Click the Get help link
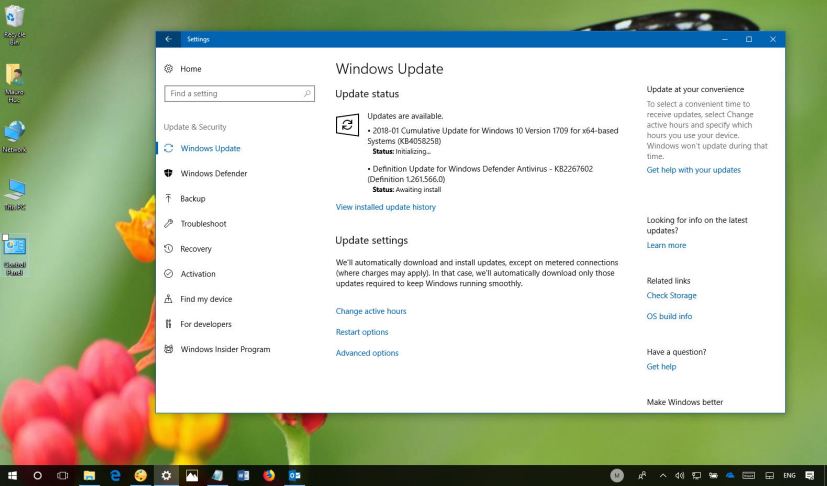Image resolution: width=827 pixels, height=486 pixels. 661,367
